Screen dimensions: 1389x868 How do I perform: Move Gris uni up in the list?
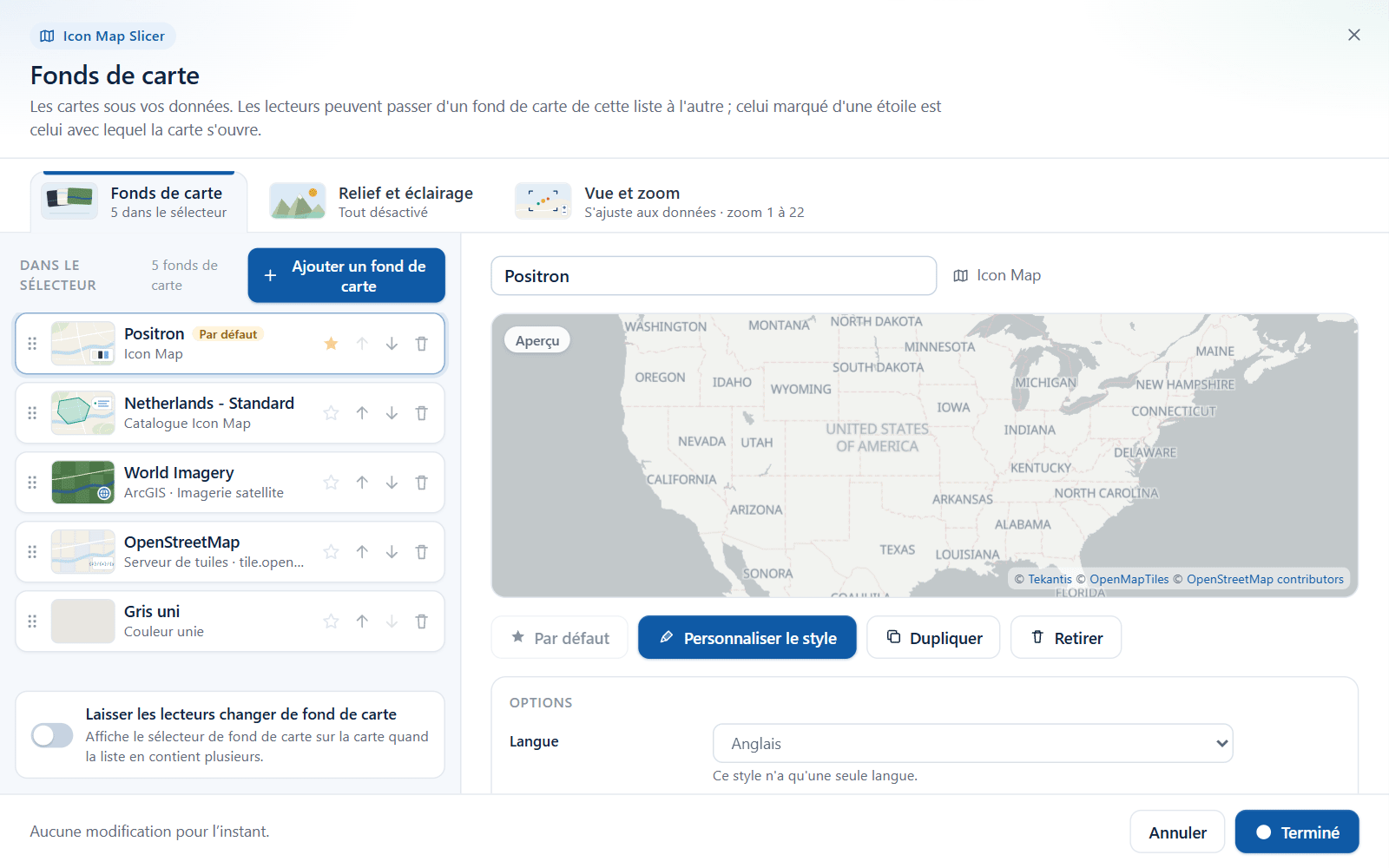point(362,621)
